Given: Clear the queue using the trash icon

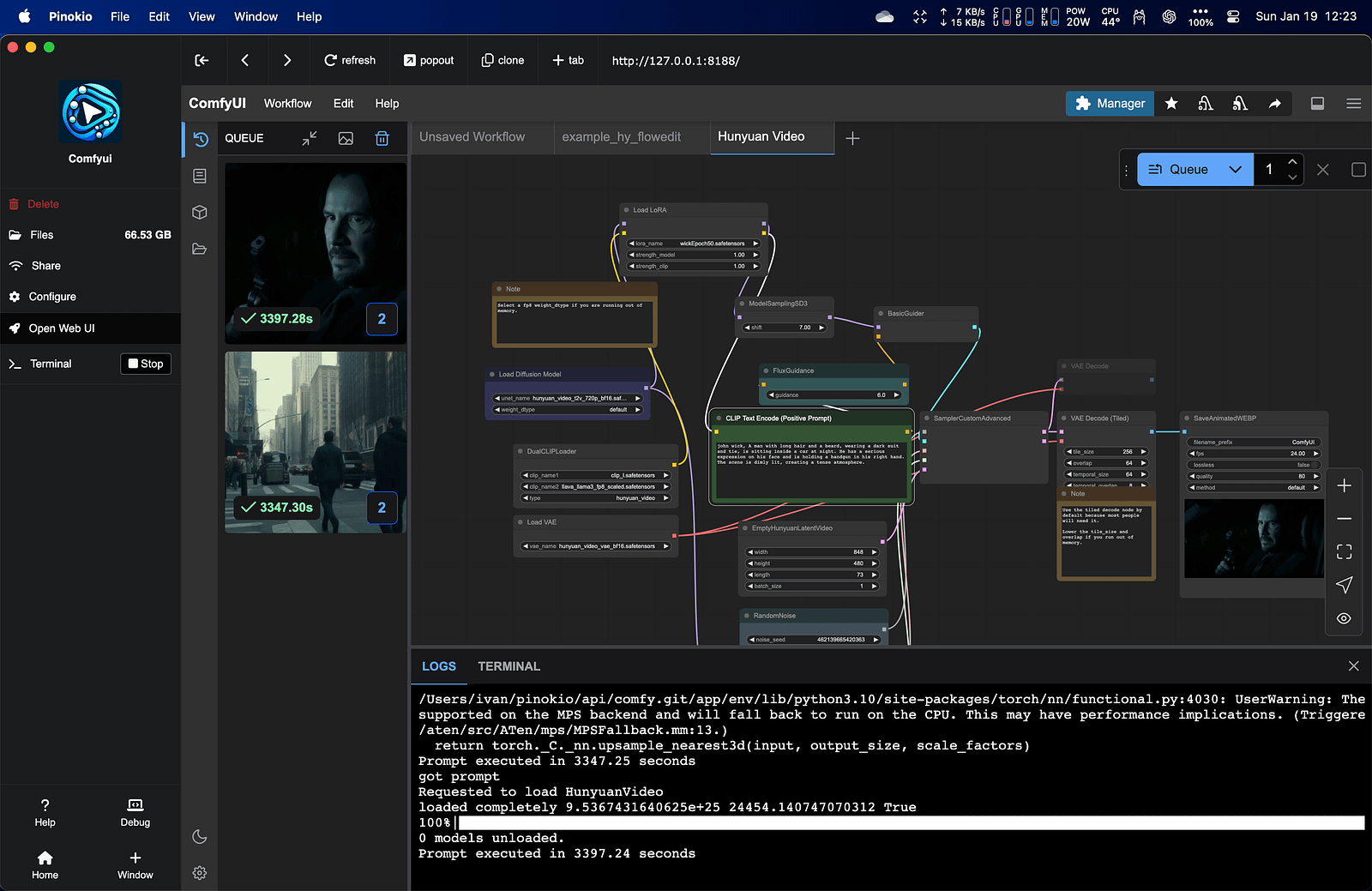Looking at the screenshot, I should 382,138.
